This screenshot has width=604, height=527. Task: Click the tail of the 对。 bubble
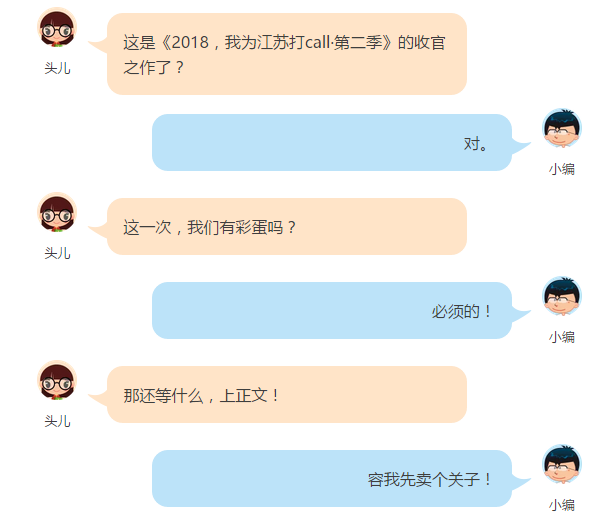[x=521, y=148]
